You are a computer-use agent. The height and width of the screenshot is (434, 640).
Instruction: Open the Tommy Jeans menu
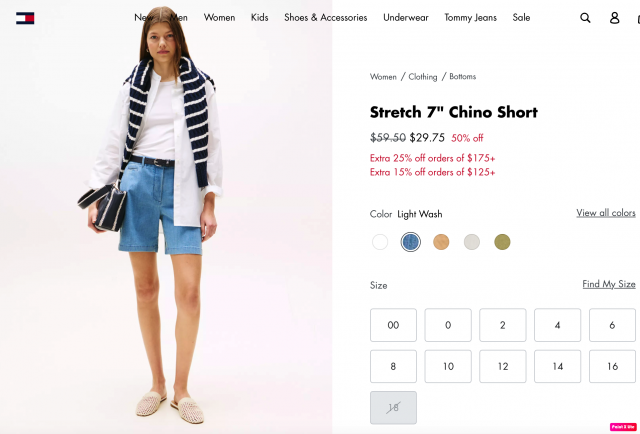[x=471, y=18]
